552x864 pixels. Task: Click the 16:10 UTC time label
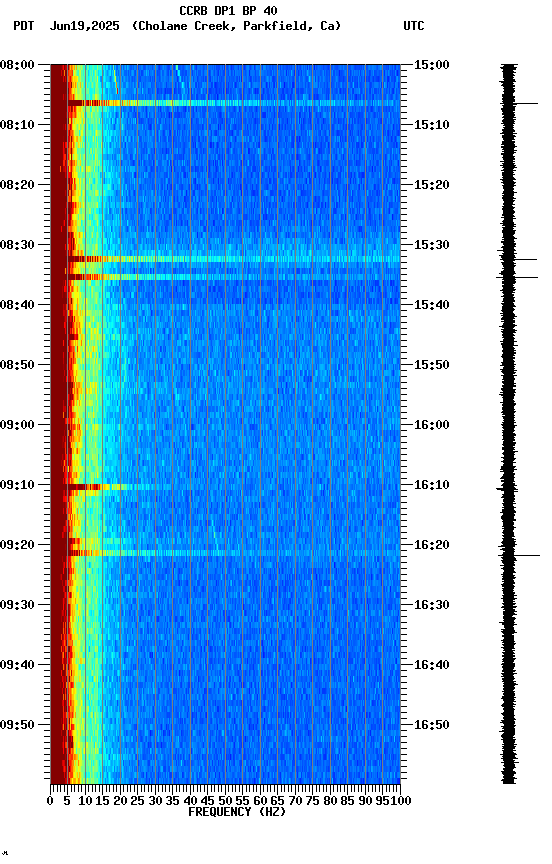pyautogui.click(x=431, y=485)
